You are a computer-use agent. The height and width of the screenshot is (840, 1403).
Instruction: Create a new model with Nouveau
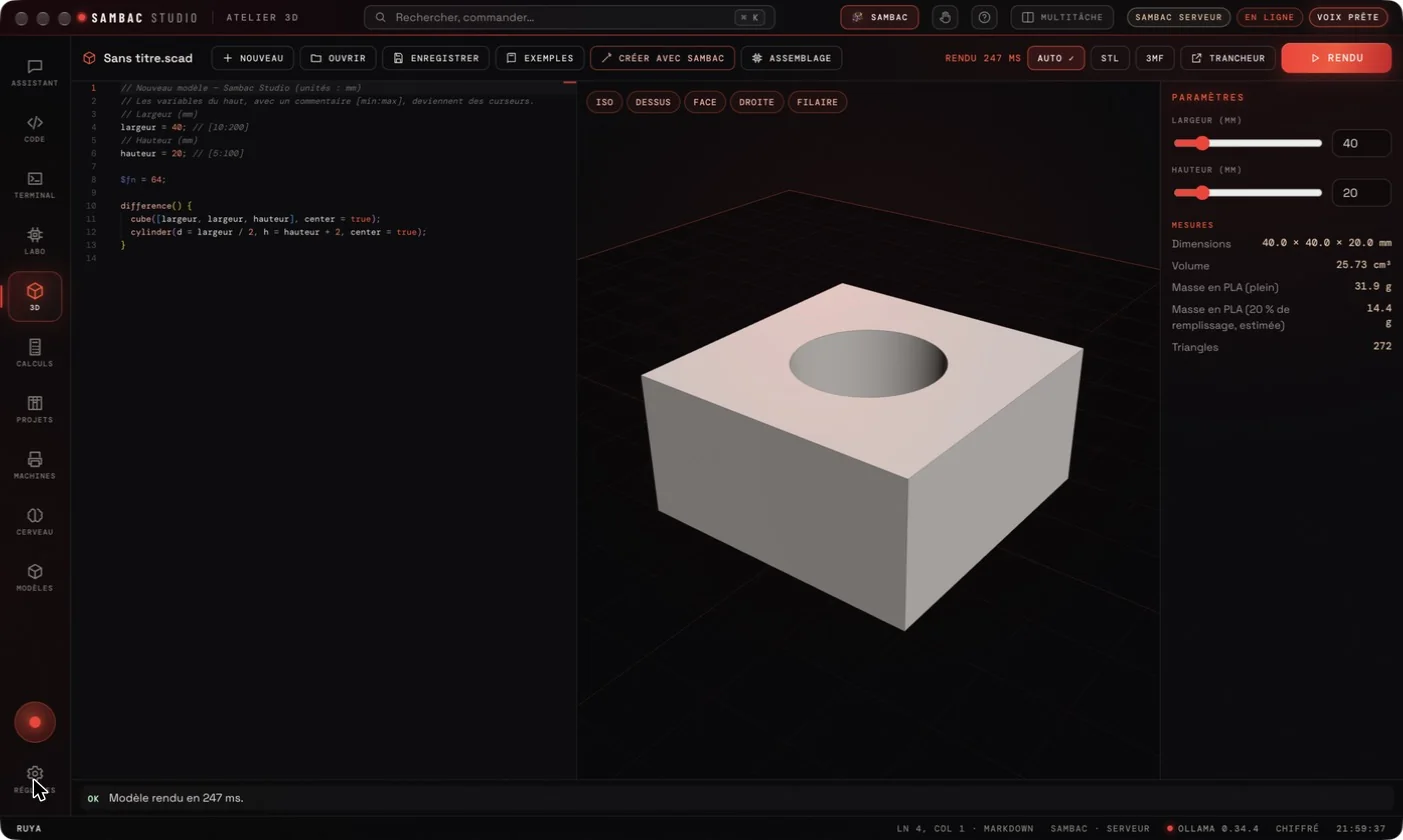tap(253, 58)
